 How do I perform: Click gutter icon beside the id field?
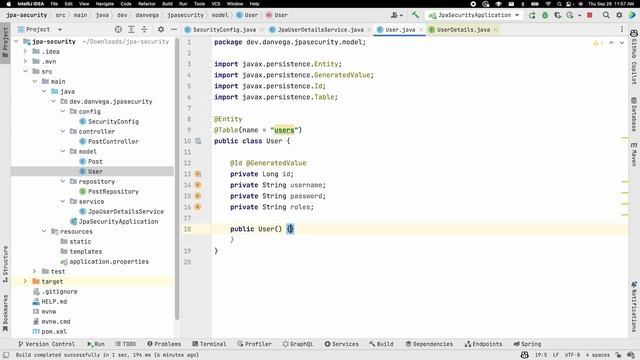pyautogui.click(x=198, y=174)
